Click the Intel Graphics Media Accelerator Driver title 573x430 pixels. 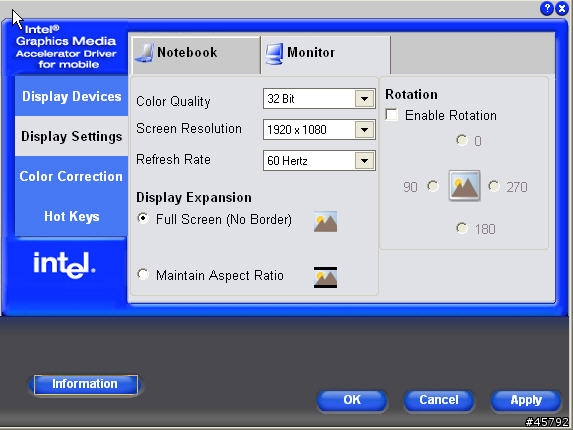(66, 47)
